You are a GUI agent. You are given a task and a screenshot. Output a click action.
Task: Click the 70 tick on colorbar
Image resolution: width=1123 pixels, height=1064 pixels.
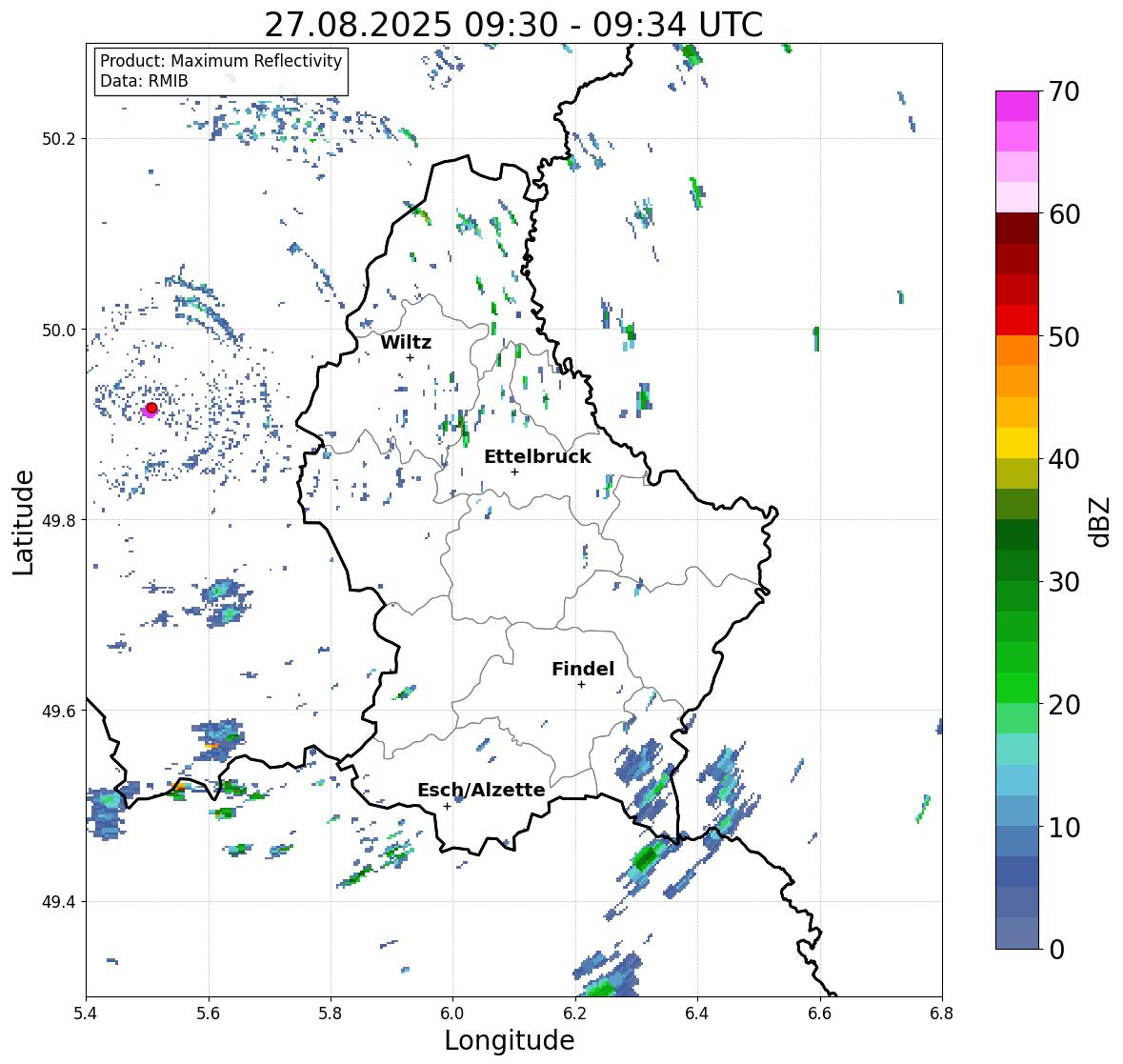tap(1063, 91)
